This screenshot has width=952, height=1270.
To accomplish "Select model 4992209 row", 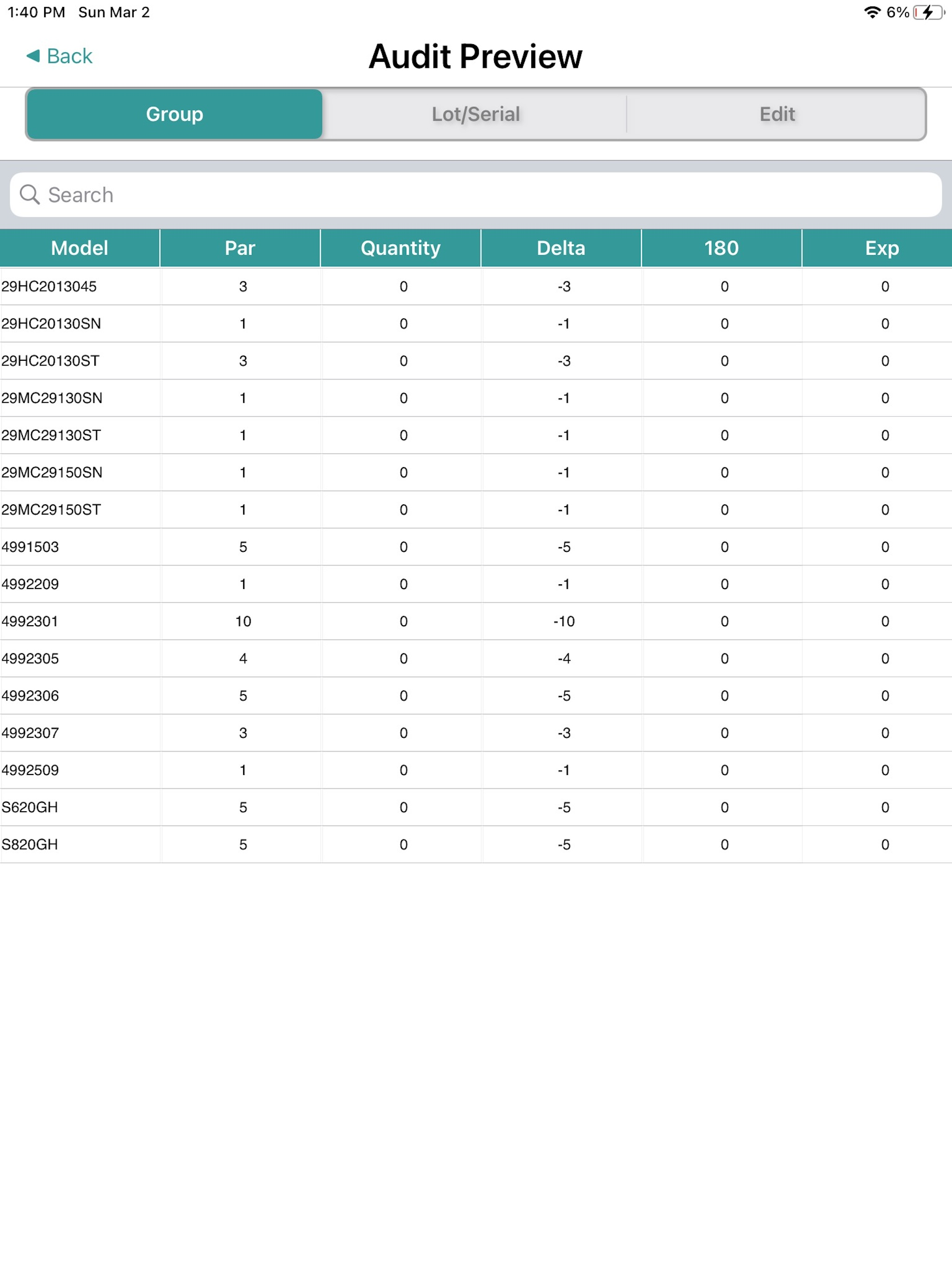I will tap(476, 584).
